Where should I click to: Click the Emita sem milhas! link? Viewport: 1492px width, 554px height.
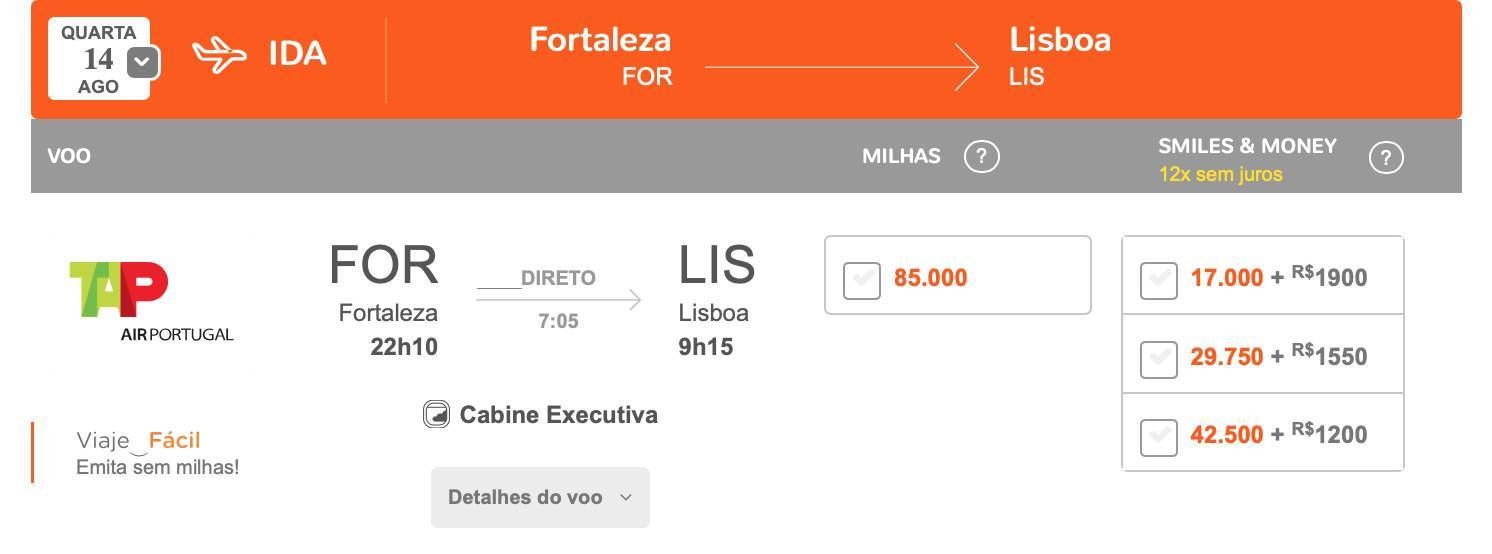[157, 467]
